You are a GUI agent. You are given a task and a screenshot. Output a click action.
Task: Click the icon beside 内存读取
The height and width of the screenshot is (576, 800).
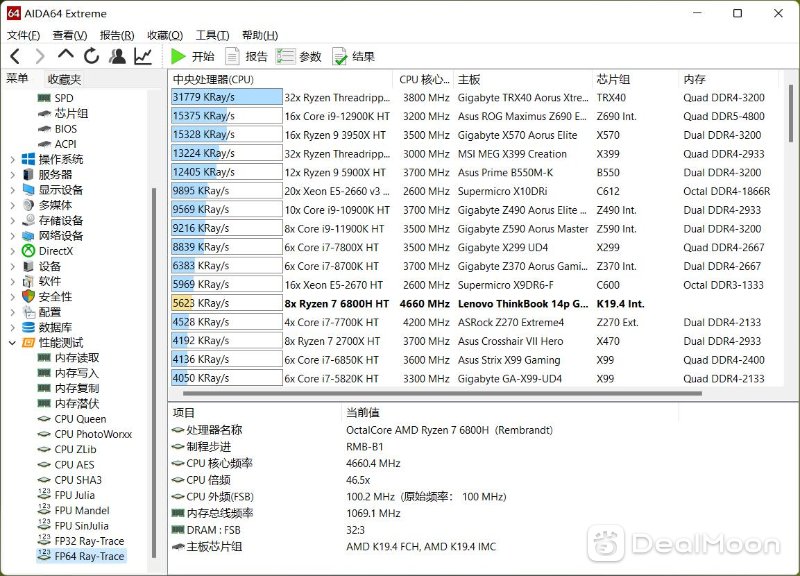point(44,358)
